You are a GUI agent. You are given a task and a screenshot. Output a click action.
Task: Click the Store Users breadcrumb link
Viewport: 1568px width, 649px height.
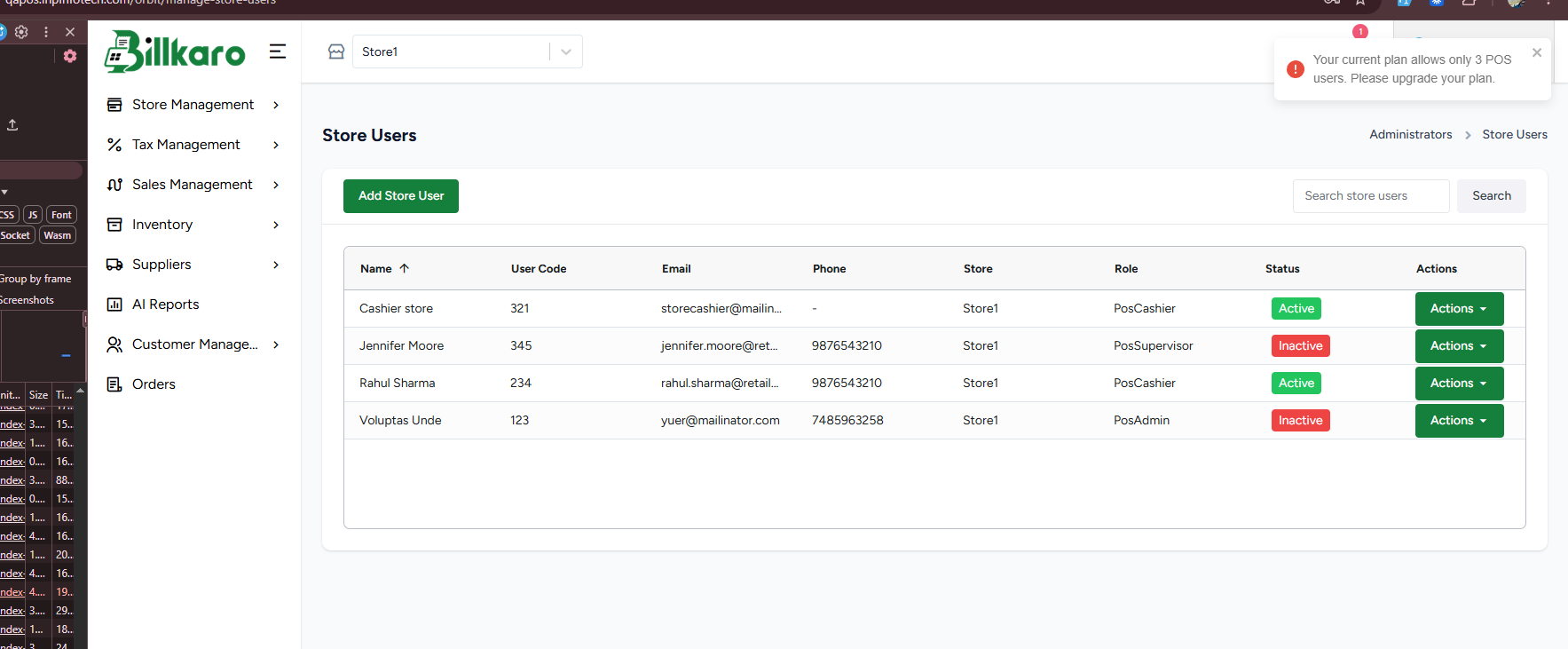point(1514,135)
